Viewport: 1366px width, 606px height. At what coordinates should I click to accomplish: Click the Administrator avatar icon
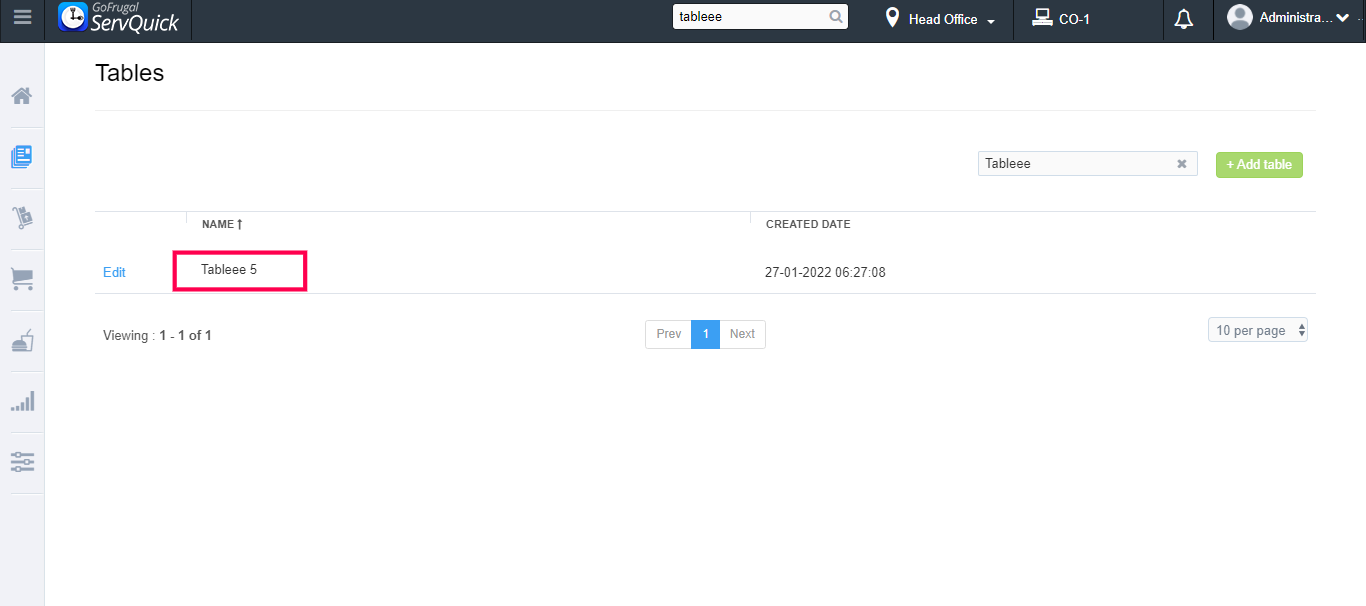pyautogui.click(x=1240, y=17)
